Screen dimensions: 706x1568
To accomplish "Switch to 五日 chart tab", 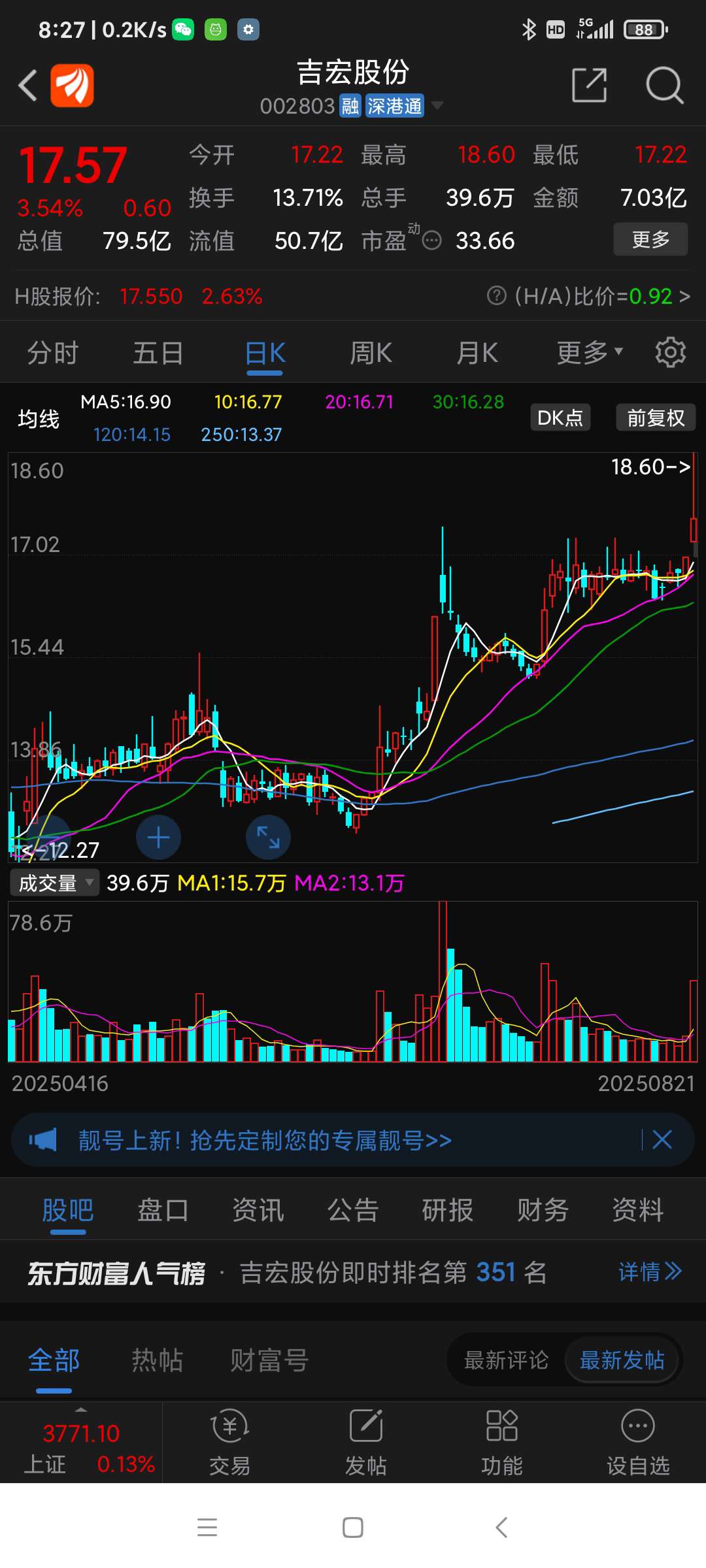I will click(x=158, y=353).
